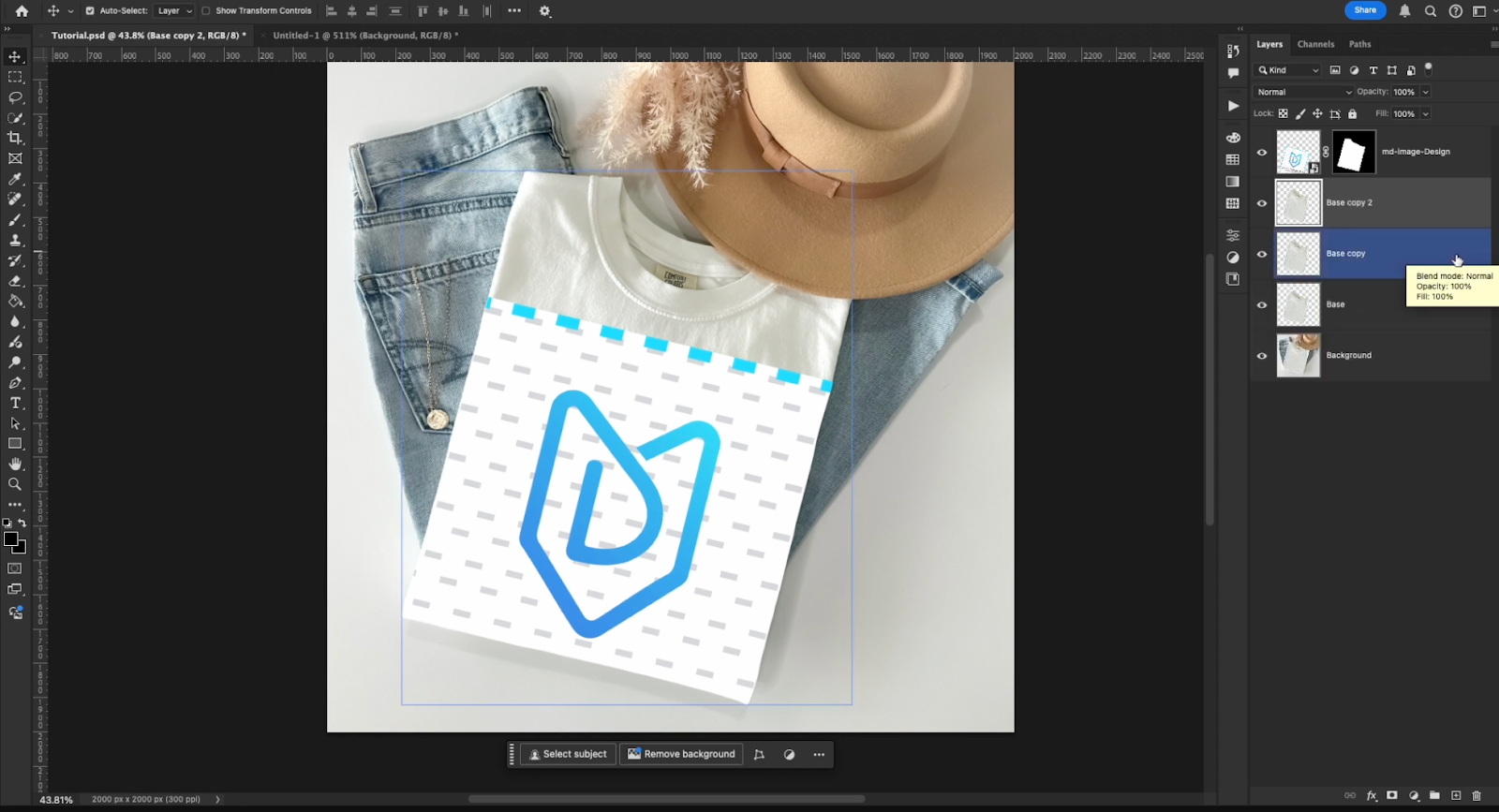Expand the status bar info arrow
The width and height of the screenshot is (1499, 812).
click(x=217, y=799)
